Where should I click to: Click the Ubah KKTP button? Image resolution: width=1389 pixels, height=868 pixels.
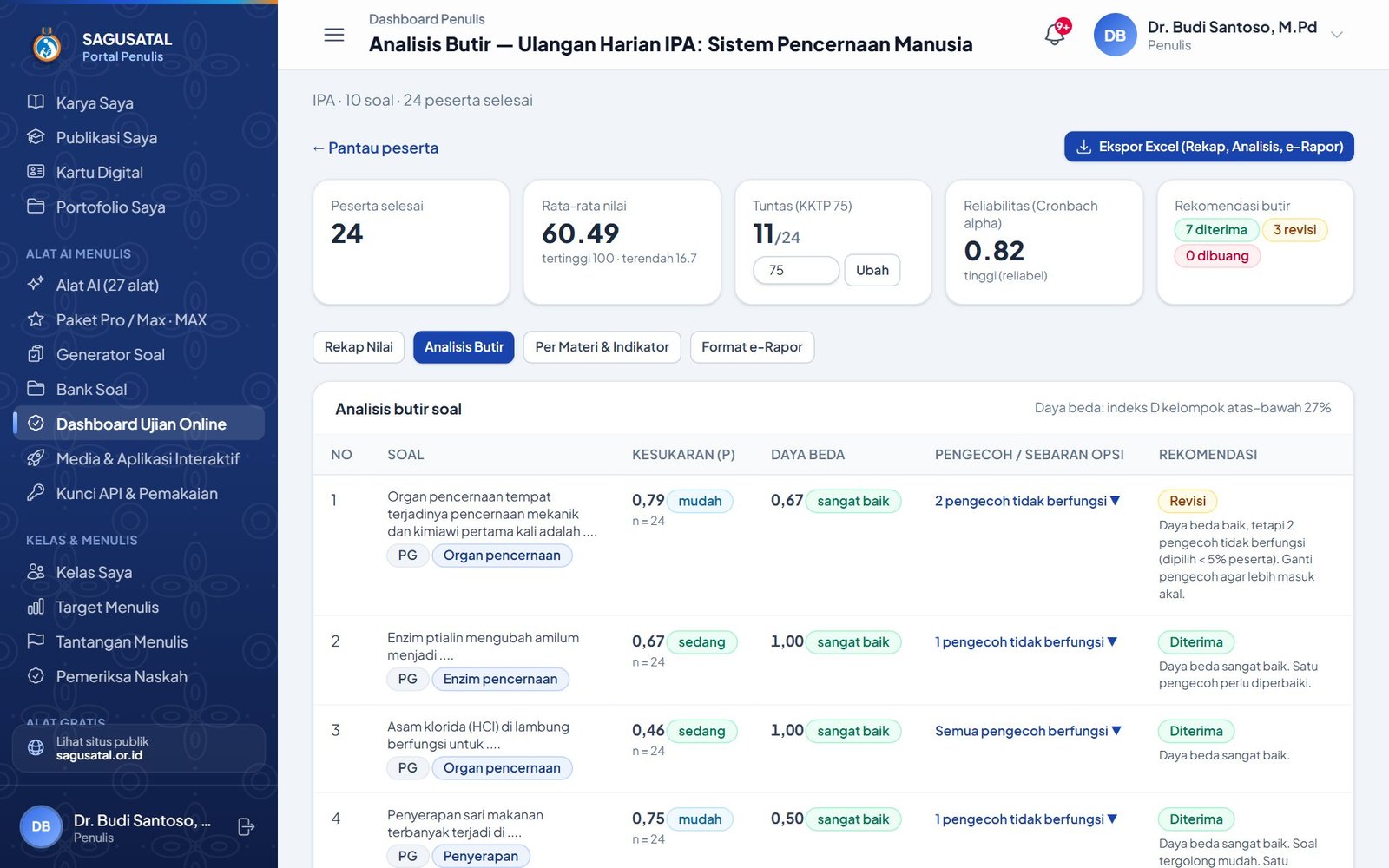(x=872, y=270)
